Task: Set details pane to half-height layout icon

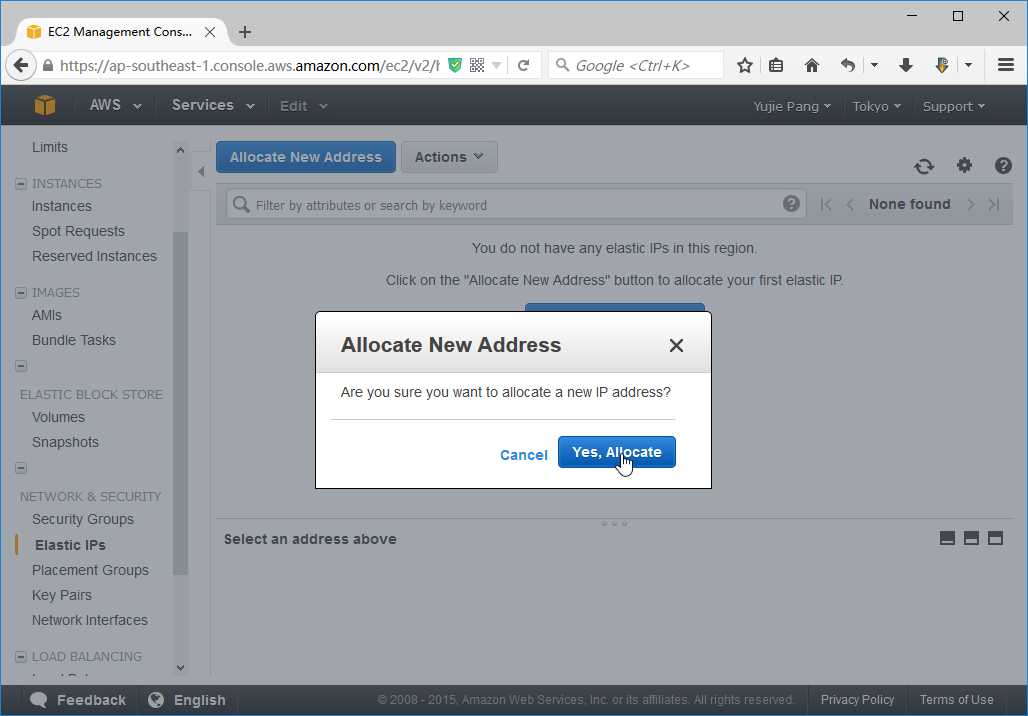Action: (x=971, y=538)
